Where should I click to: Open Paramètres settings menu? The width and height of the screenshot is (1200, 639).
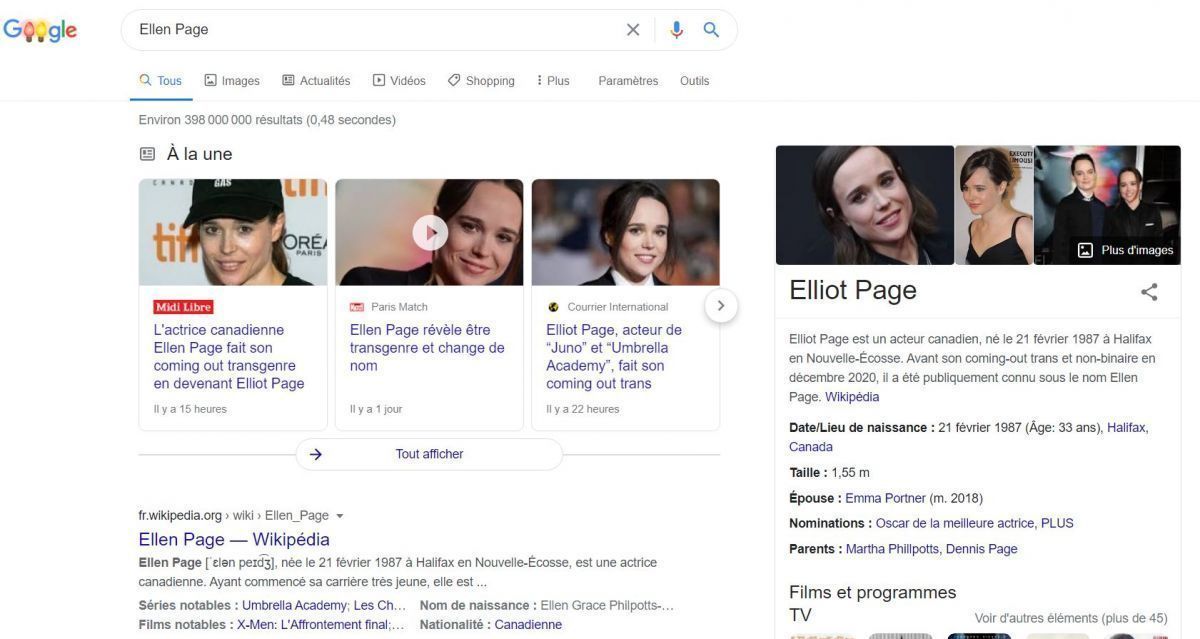point(628,81)
